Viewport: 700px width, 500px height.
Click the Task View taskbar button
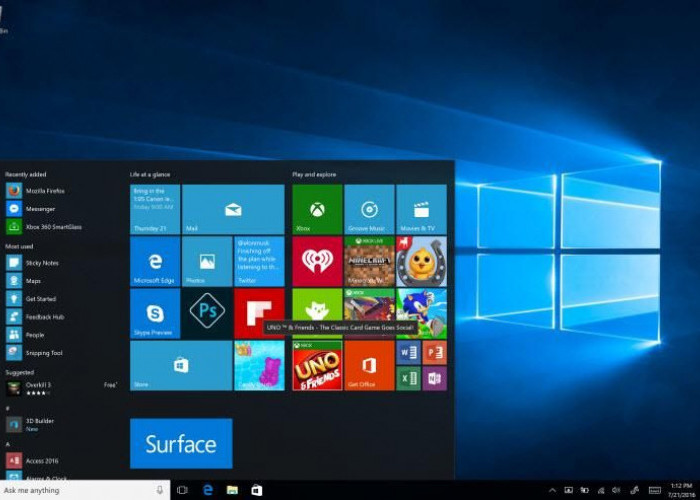[x=182, y=490]
